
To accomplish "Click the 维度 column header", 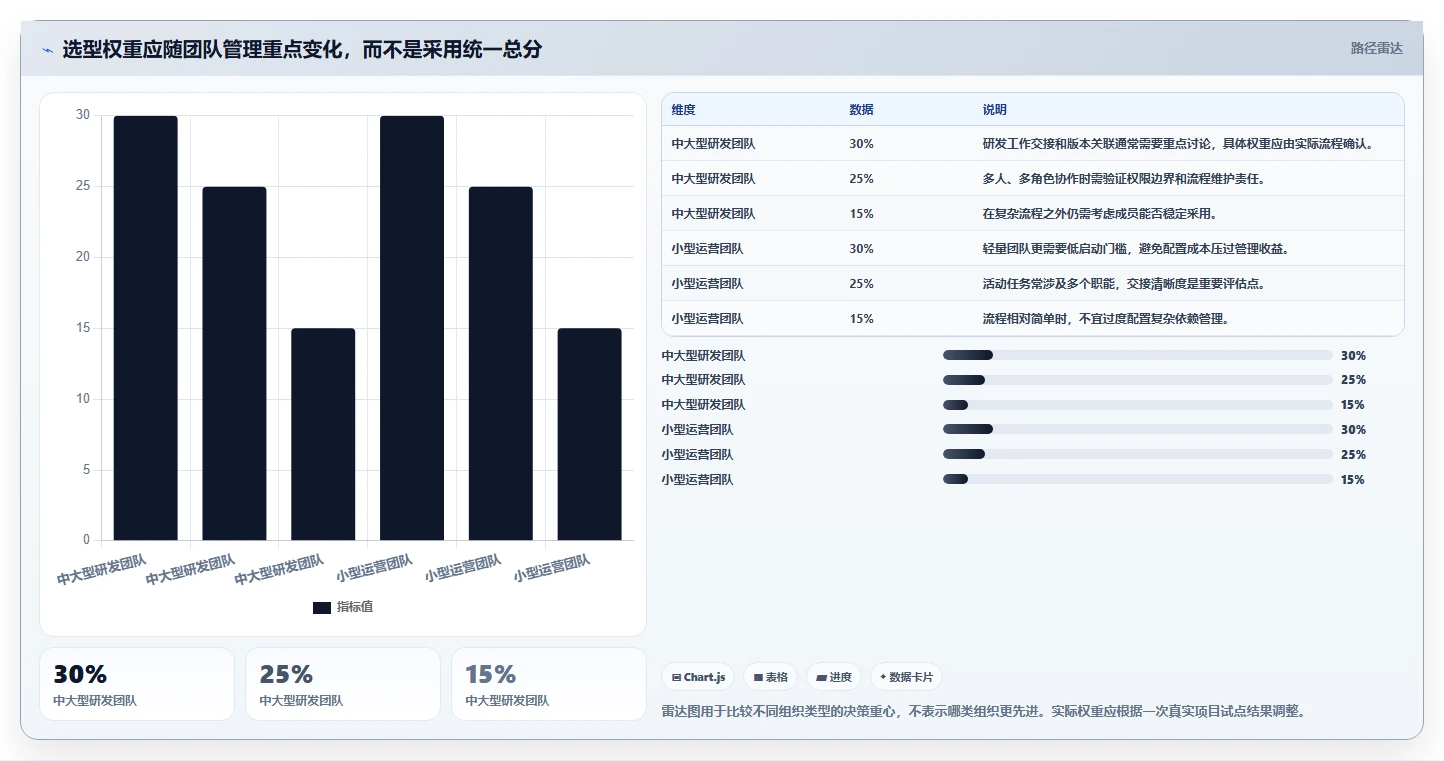I will tap(684, 110).
